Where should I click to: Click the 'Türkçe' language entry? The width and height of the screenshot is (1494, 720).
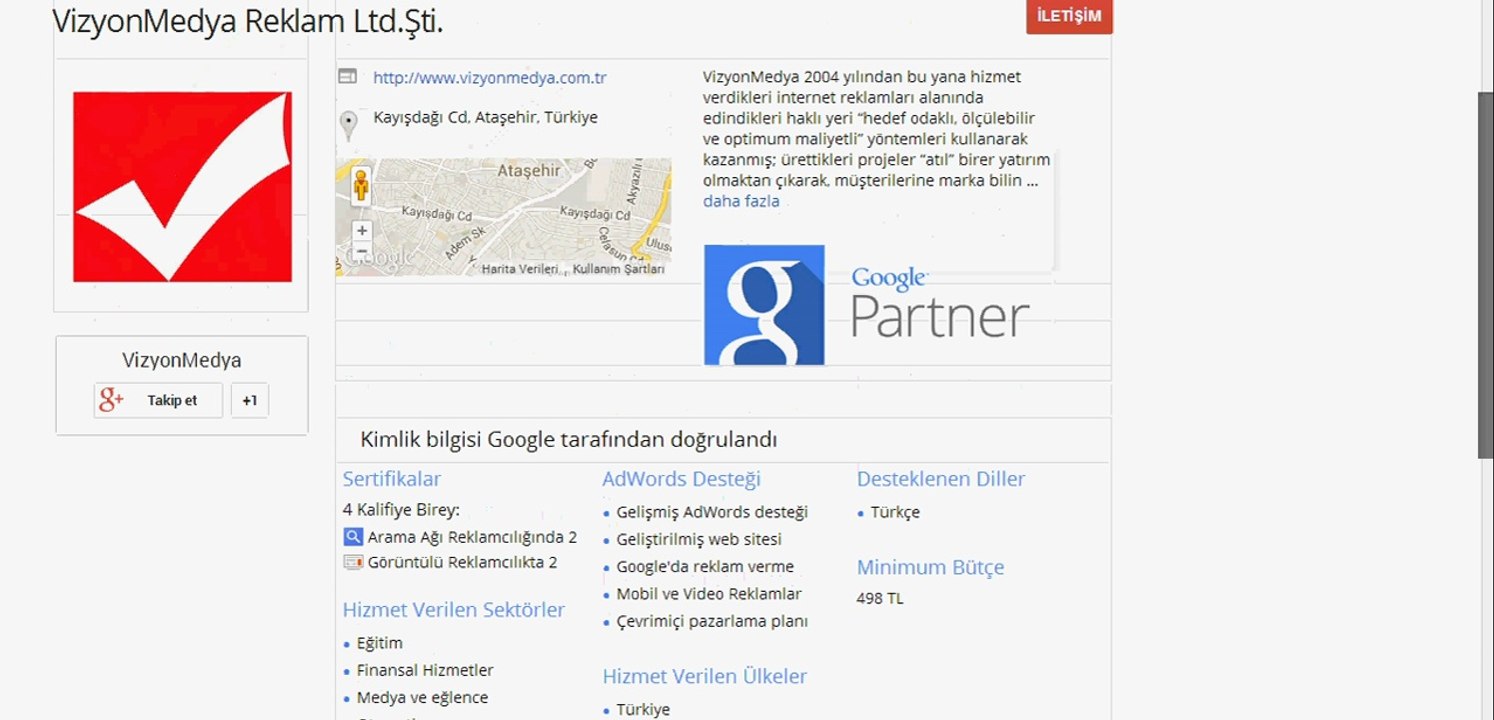click(x=895, y=512)
